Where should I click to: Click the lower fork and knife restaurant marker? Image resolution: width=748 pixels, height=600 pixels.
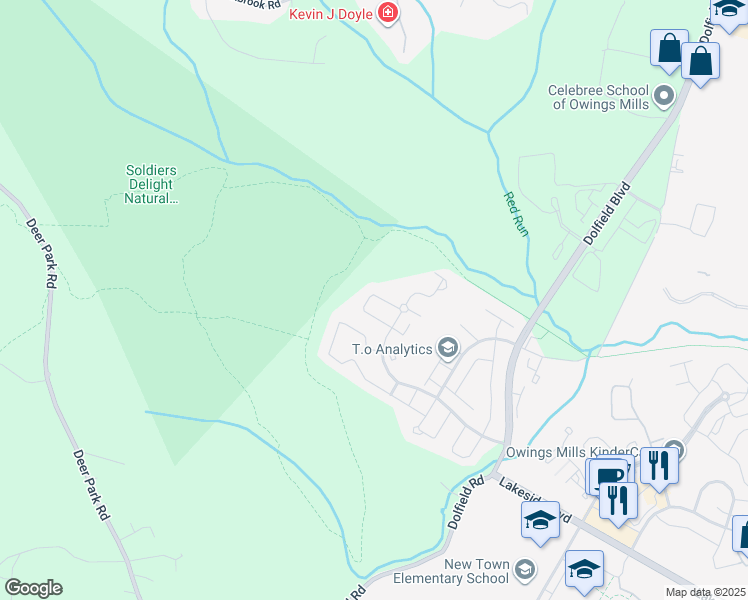pos(618,502)
